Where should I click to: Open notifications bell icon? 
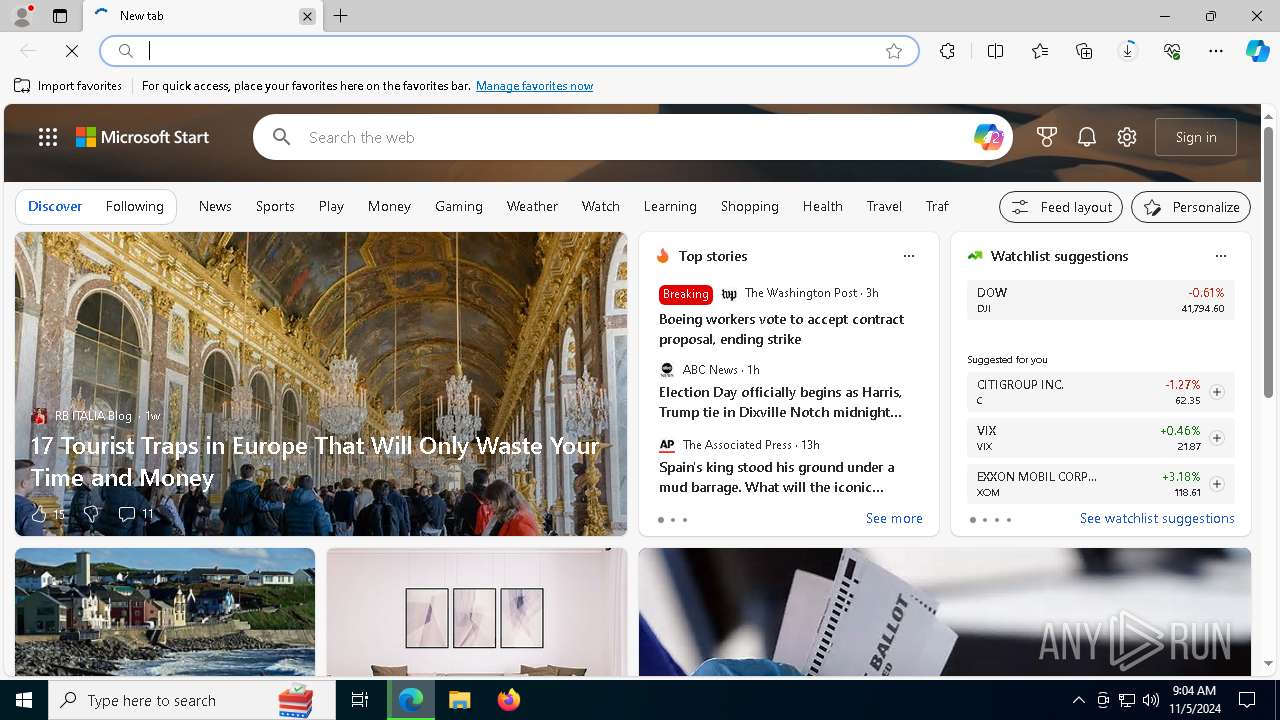(x=1087, y=137)
